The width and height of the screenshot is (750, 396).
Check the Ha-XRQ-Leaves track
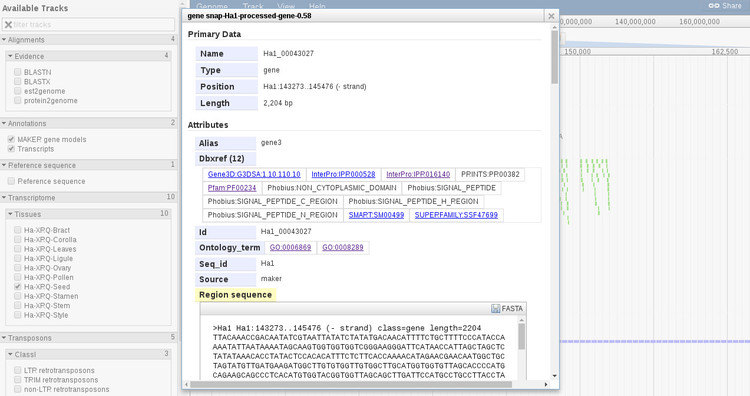coord(18,249)
